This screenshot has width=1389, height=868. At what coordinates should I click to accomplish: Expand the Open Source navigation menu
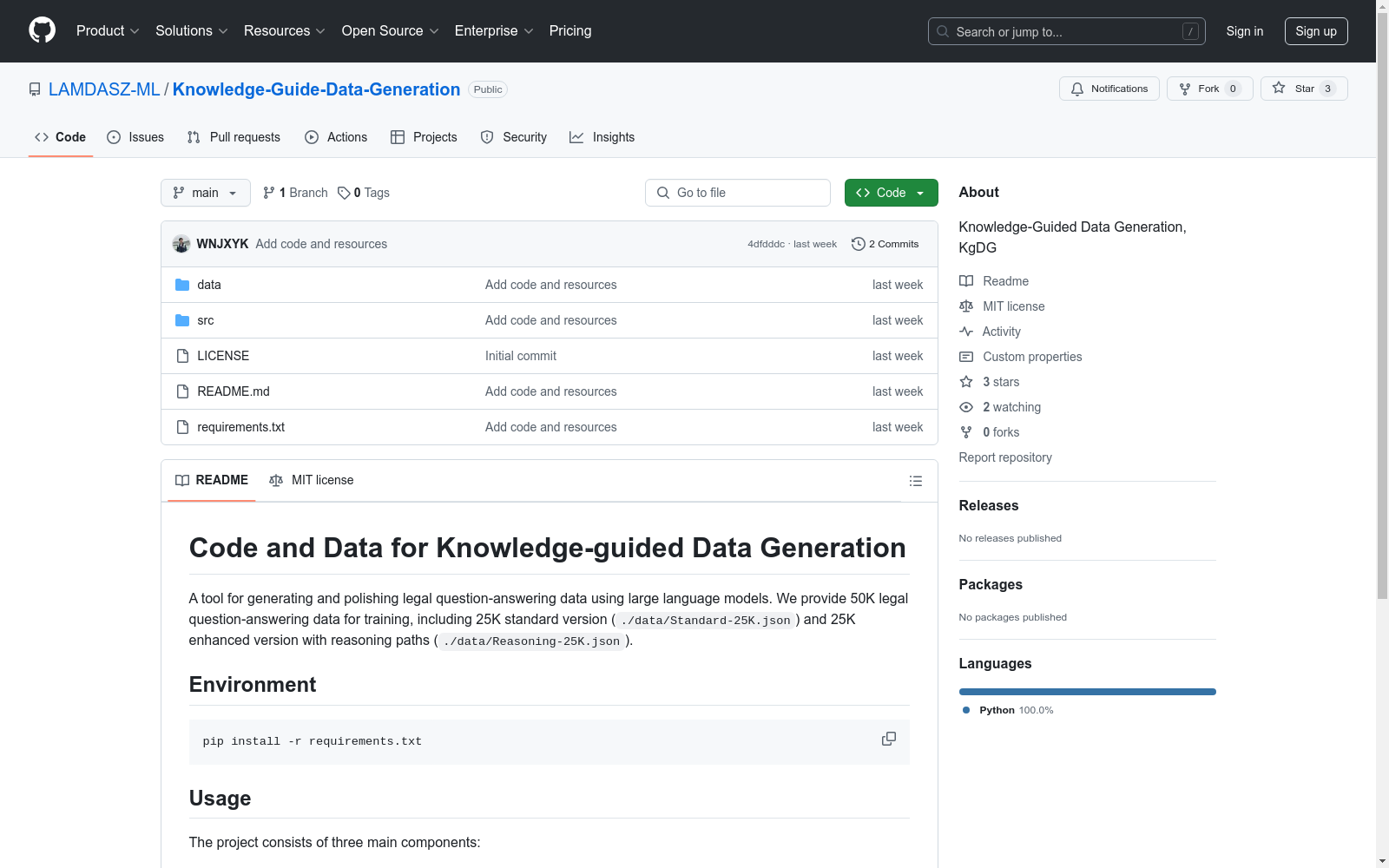pyautogui.click(x=390, y=31)
